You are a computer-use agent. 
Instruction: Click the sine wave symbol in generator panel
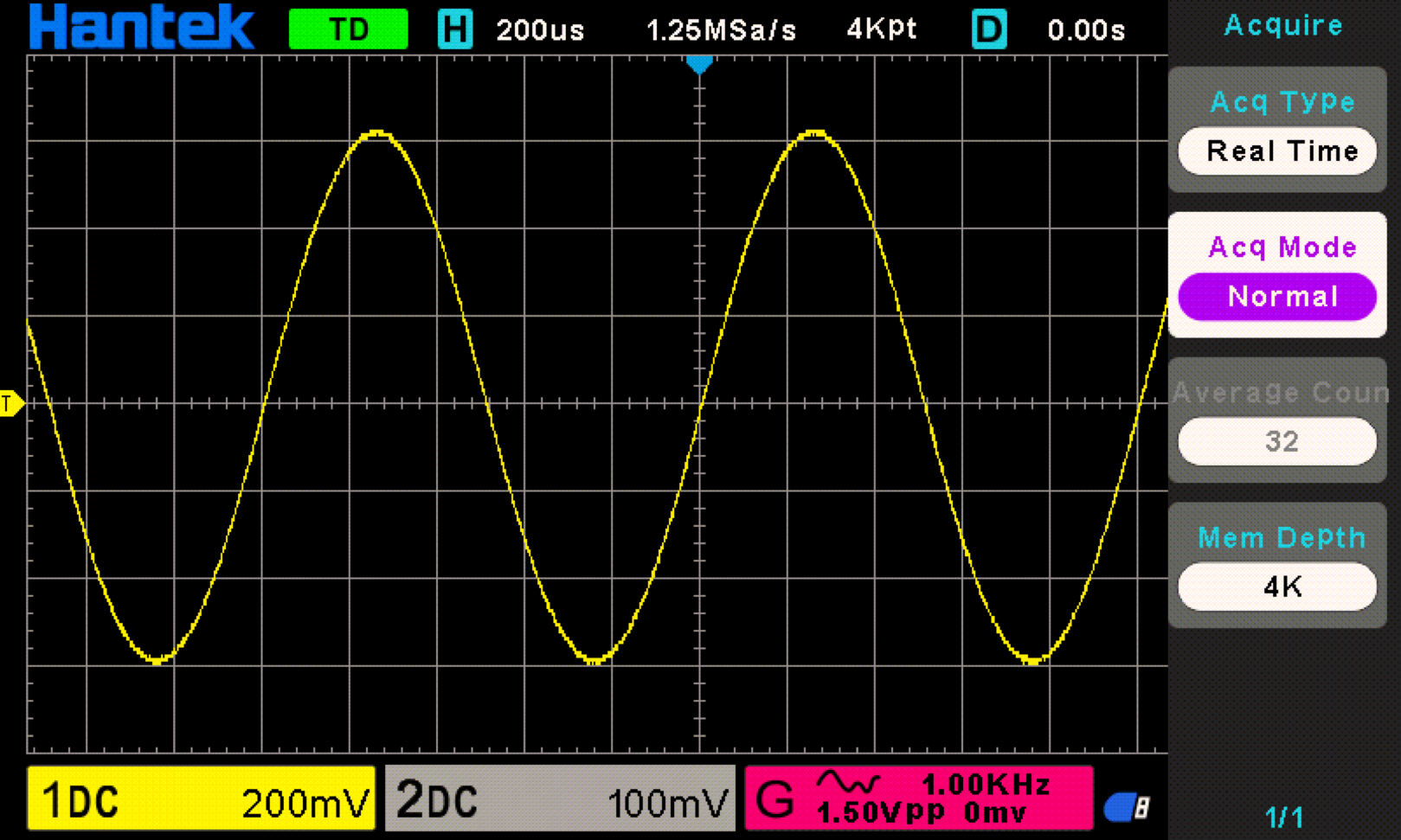(x=849, y=783)
